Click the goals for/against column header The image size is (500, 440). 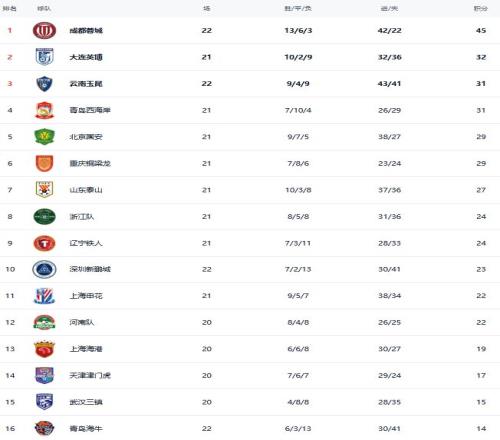pyautogui.click(x=389, y=8)
